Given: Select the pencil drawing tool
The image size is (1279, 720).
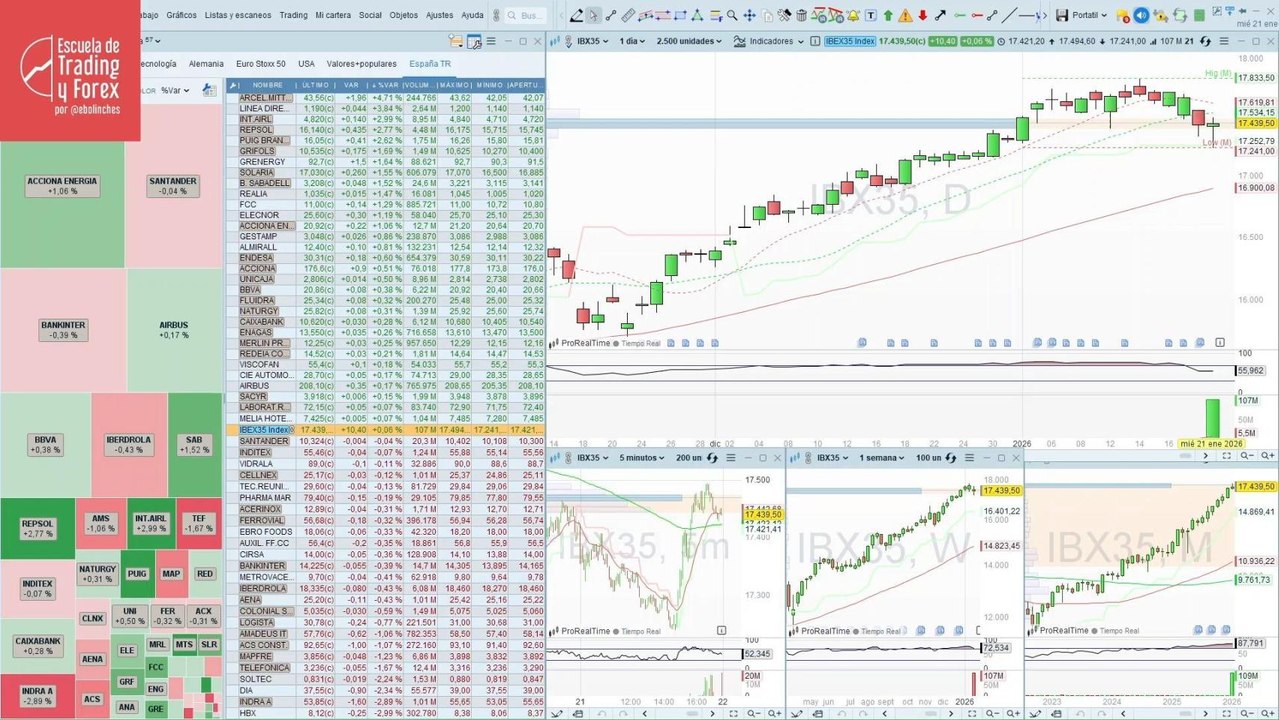Looking at the screenshot, I should [576, 15].
